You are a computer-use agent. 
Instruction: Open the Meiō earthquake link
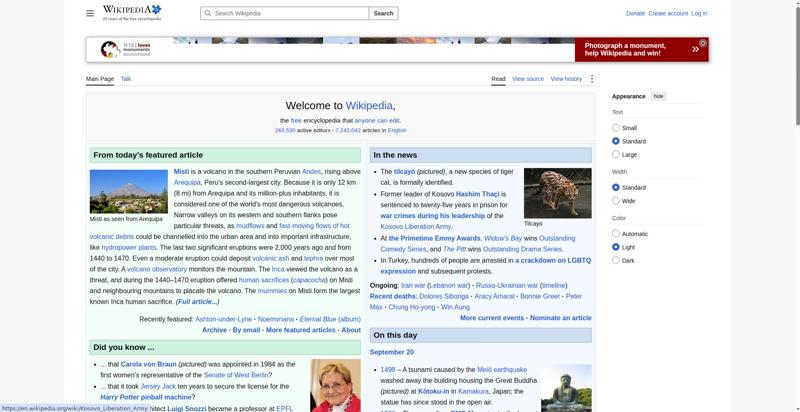pos(502,370)
